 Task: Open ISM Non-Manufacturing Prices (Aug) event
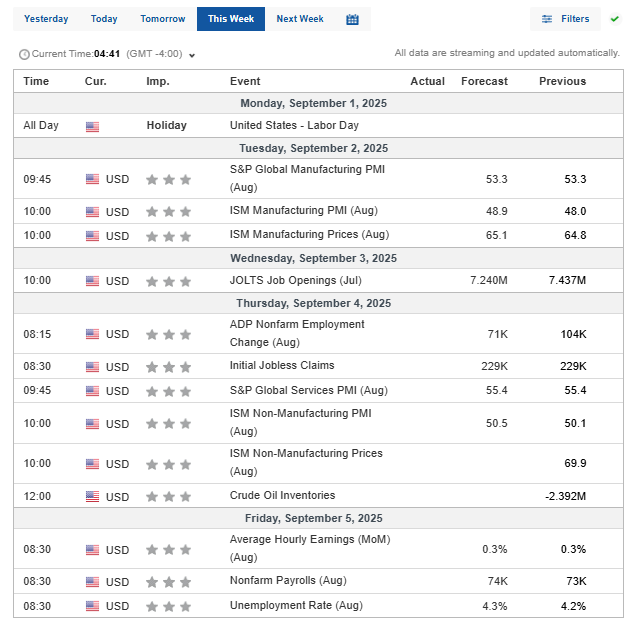coord(306,462)
